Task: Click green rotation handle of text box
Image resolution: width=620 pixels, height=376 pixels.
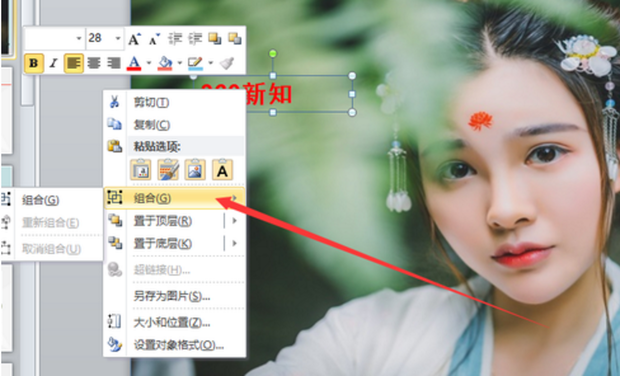Action: pos(273,53)
